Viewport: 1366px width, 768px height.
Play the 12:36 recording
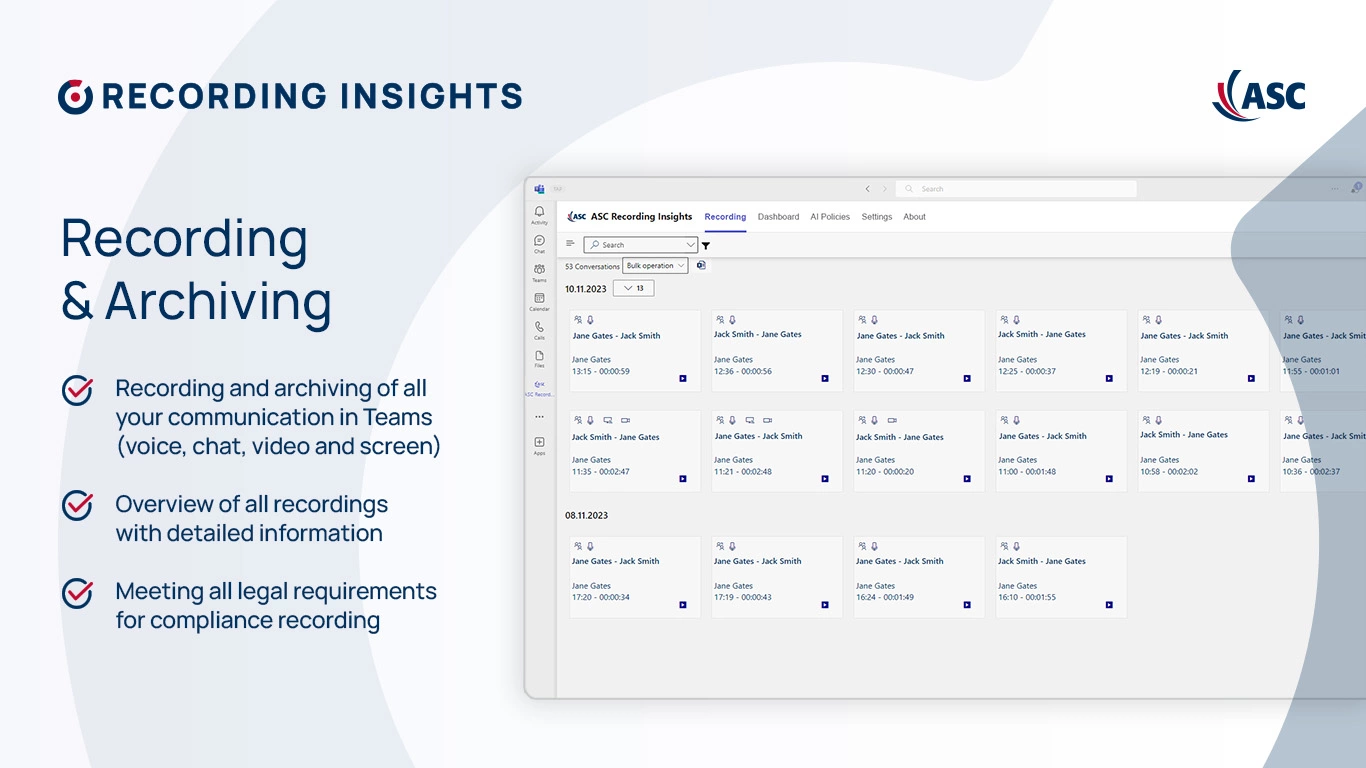click(x=825, y=378)
